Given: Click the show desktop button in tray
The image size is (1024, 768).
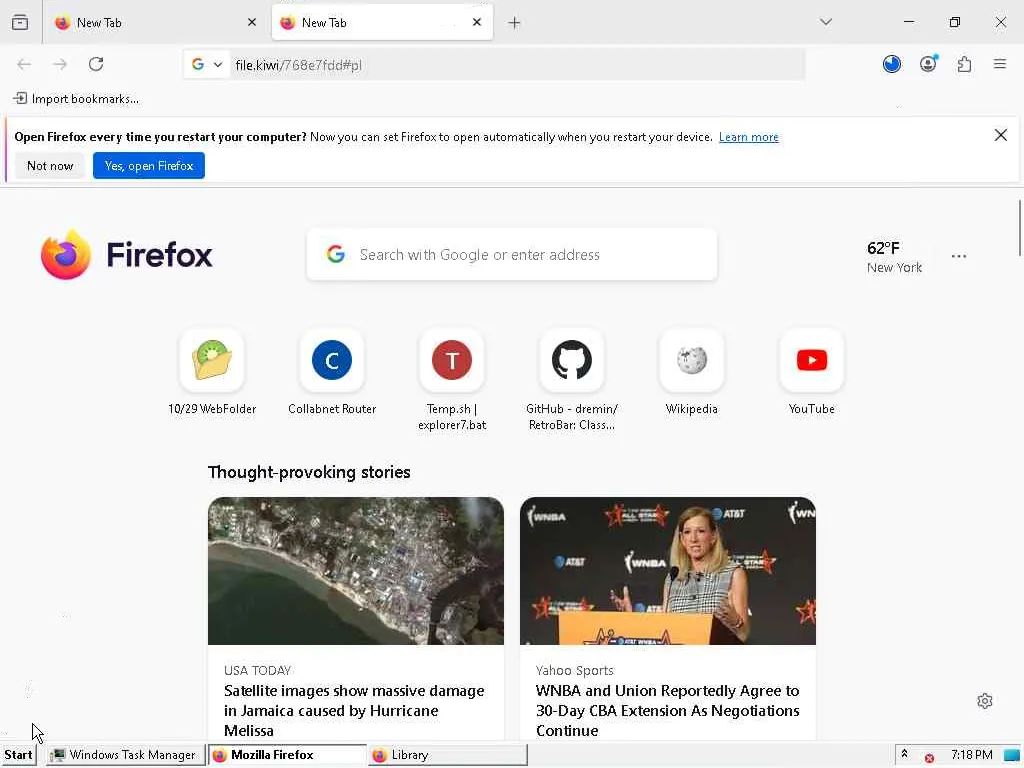Looking at the screenshot, I should 1012,755.
